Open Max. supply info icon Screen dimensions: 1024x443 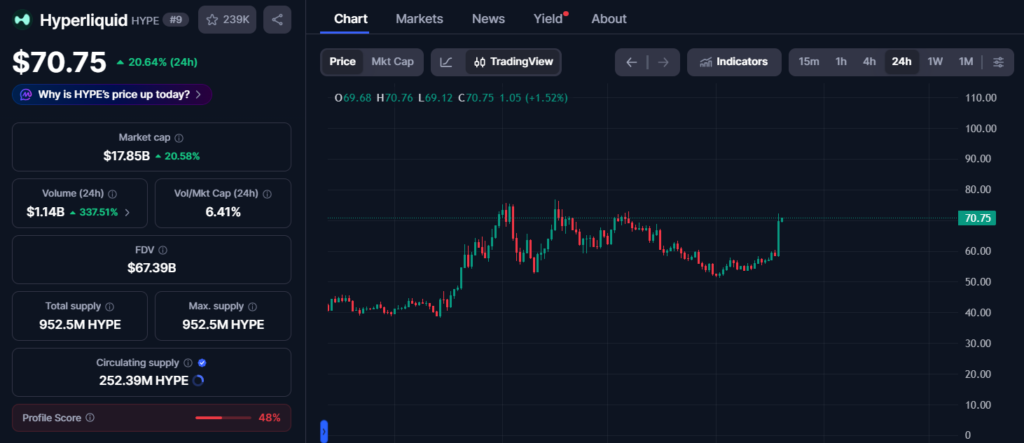[x=253, y=306]
